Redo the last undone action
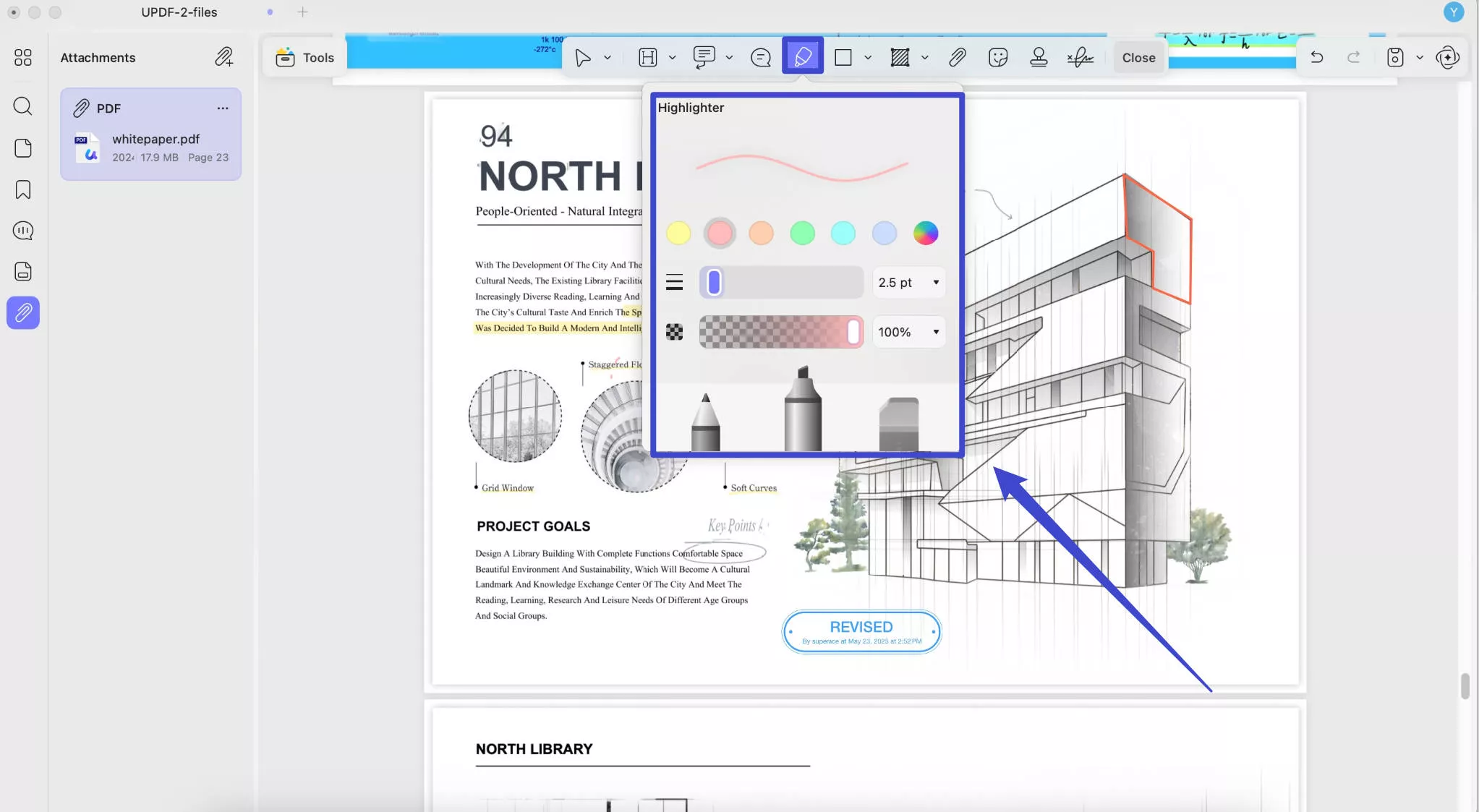Image resolution: width=1479 pixels, height=812 pixels. [x=1353, y=57]
